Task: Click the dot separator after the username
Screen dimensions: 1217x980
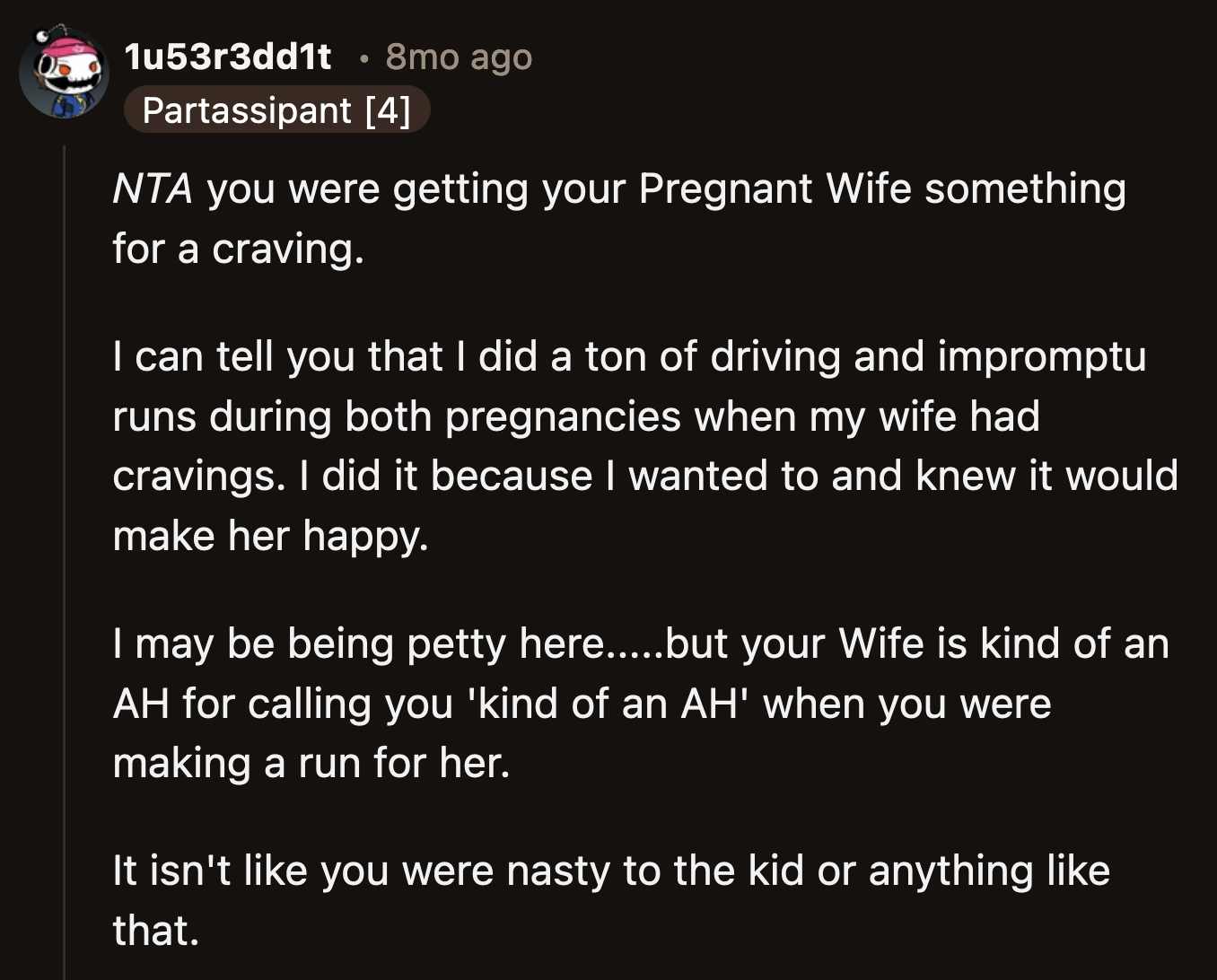Action: [x=365, y=57]
